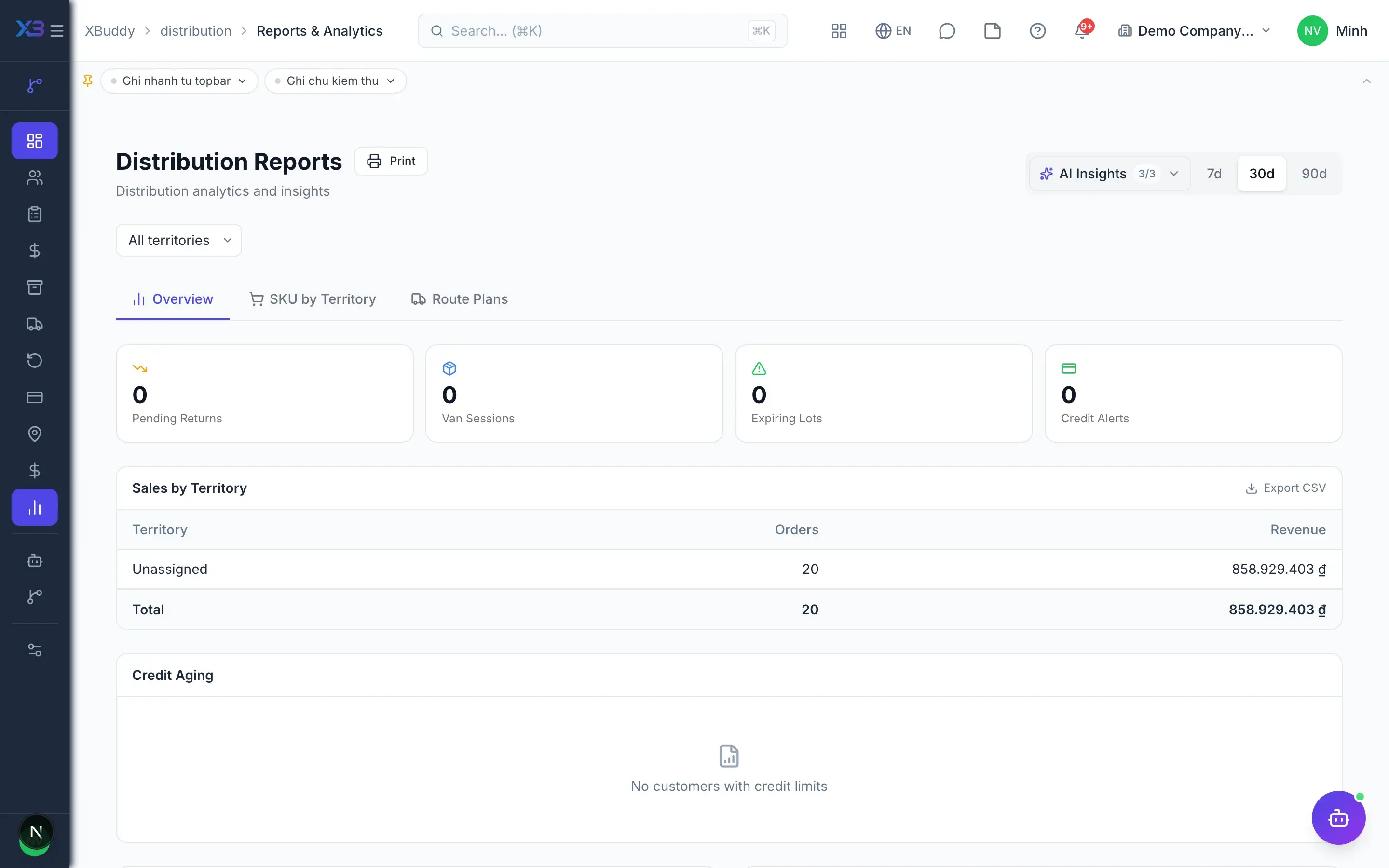Image resolution: width=1389 pixels, height=868 pixels.
Task: Expand the Ghi chu kiem thu note
Action: coord(335,81)
